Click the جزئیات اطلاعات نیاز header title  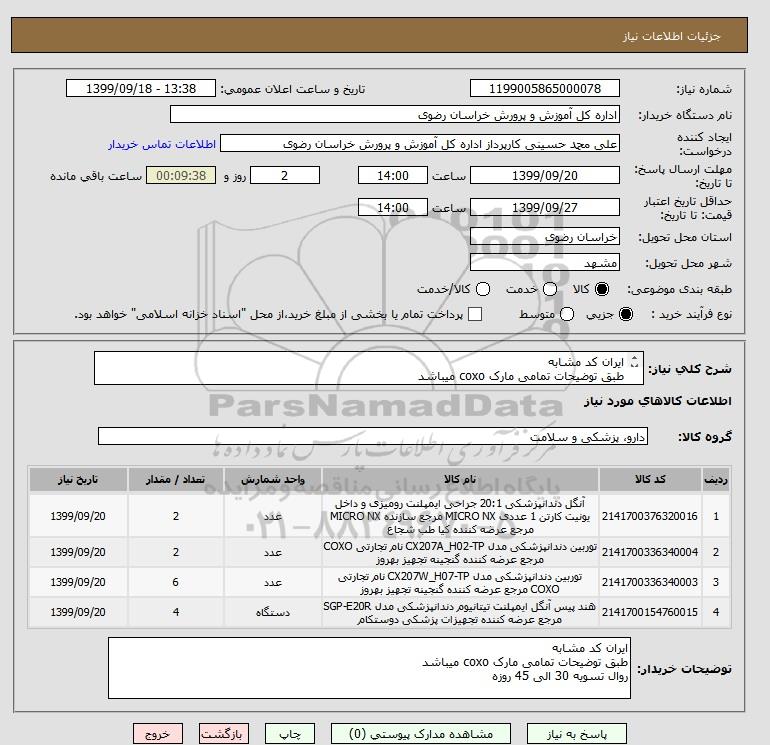click(671, 36)
